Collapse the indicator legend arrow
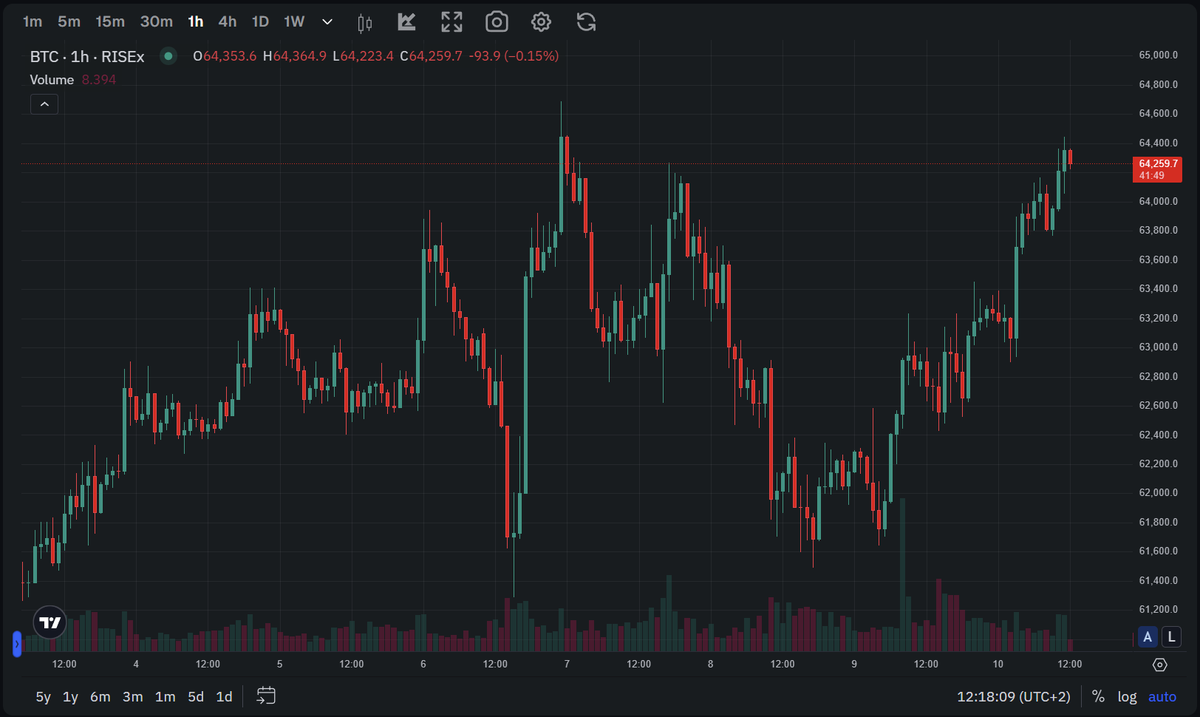The height and width of the screenshot is (717, 1200). coord(44,103)
